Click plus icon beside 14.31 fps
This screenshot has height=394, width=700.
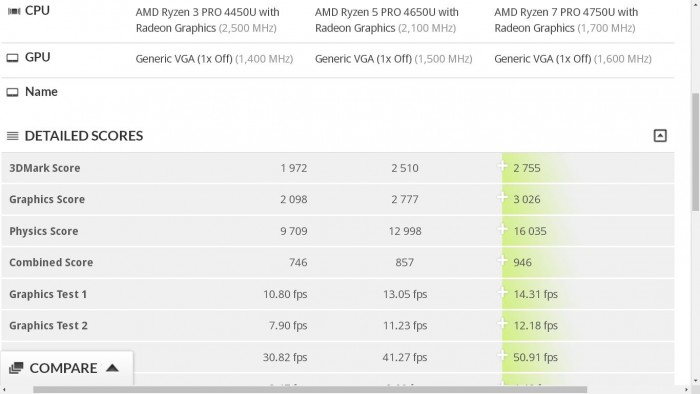503,293
